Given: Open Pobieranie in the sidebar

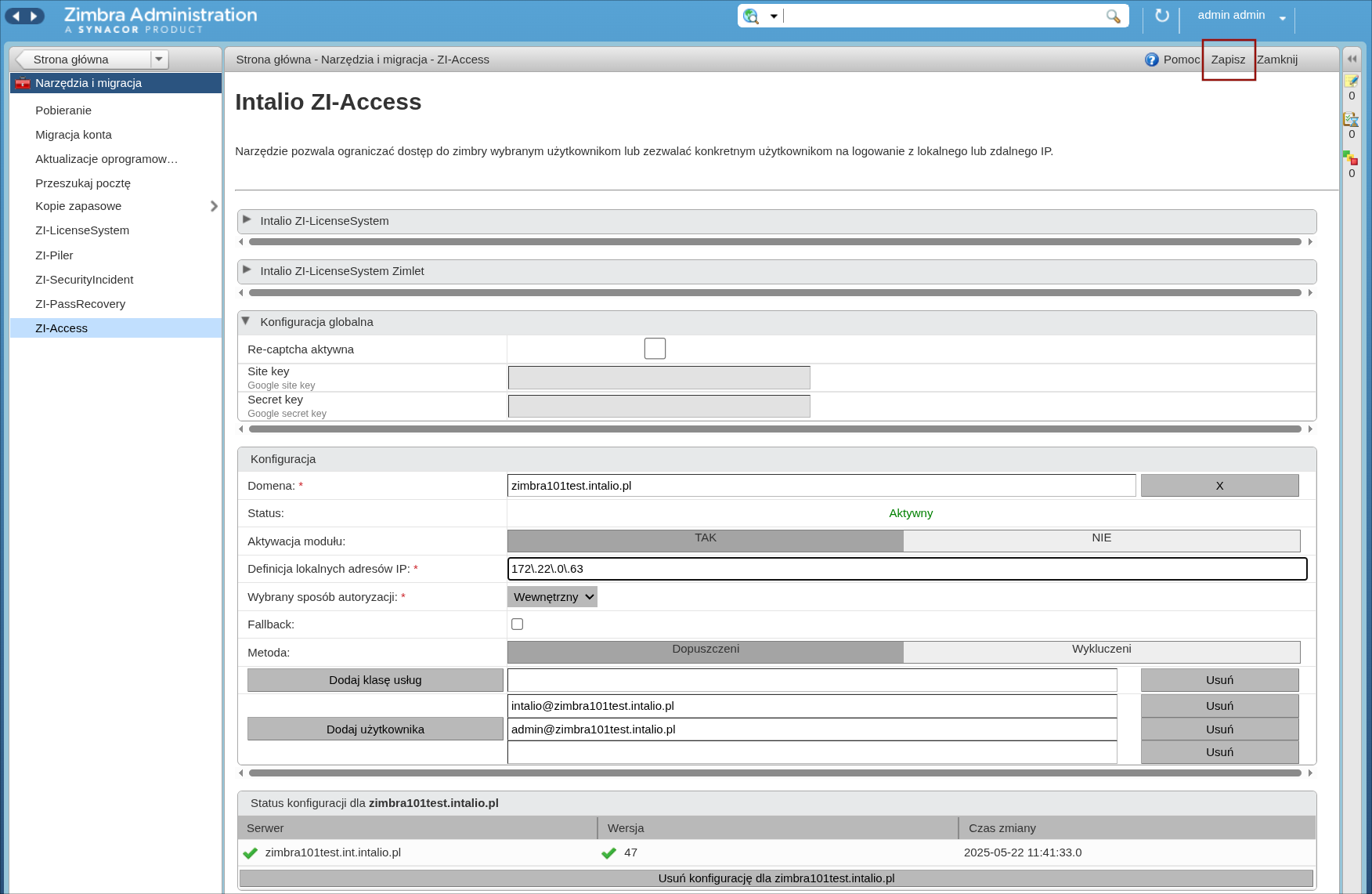Looking at the screenshot, I should pyautogui.click(x=63, y=110).
